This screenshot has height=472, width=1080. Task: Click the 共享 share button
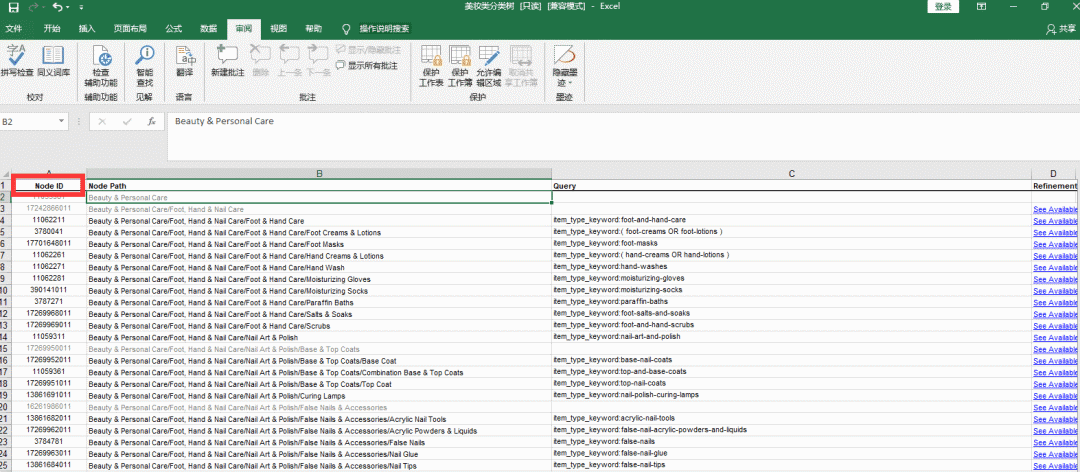[x=1061, y=29]
